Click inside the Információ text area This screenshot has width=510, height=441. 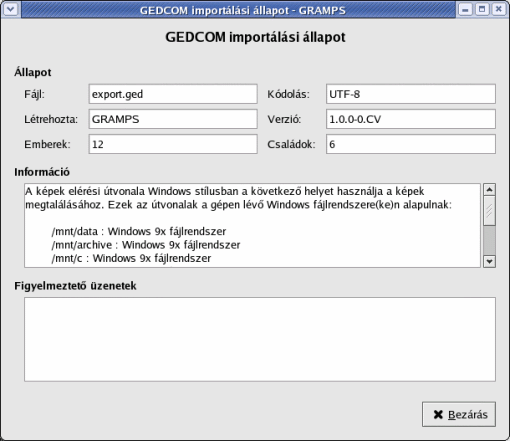point(252,225)
